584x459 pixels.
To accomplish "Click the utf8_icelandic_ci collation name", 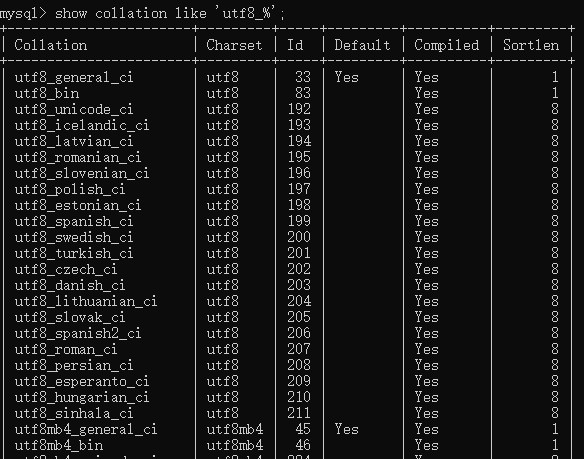I will coord(82,125).
